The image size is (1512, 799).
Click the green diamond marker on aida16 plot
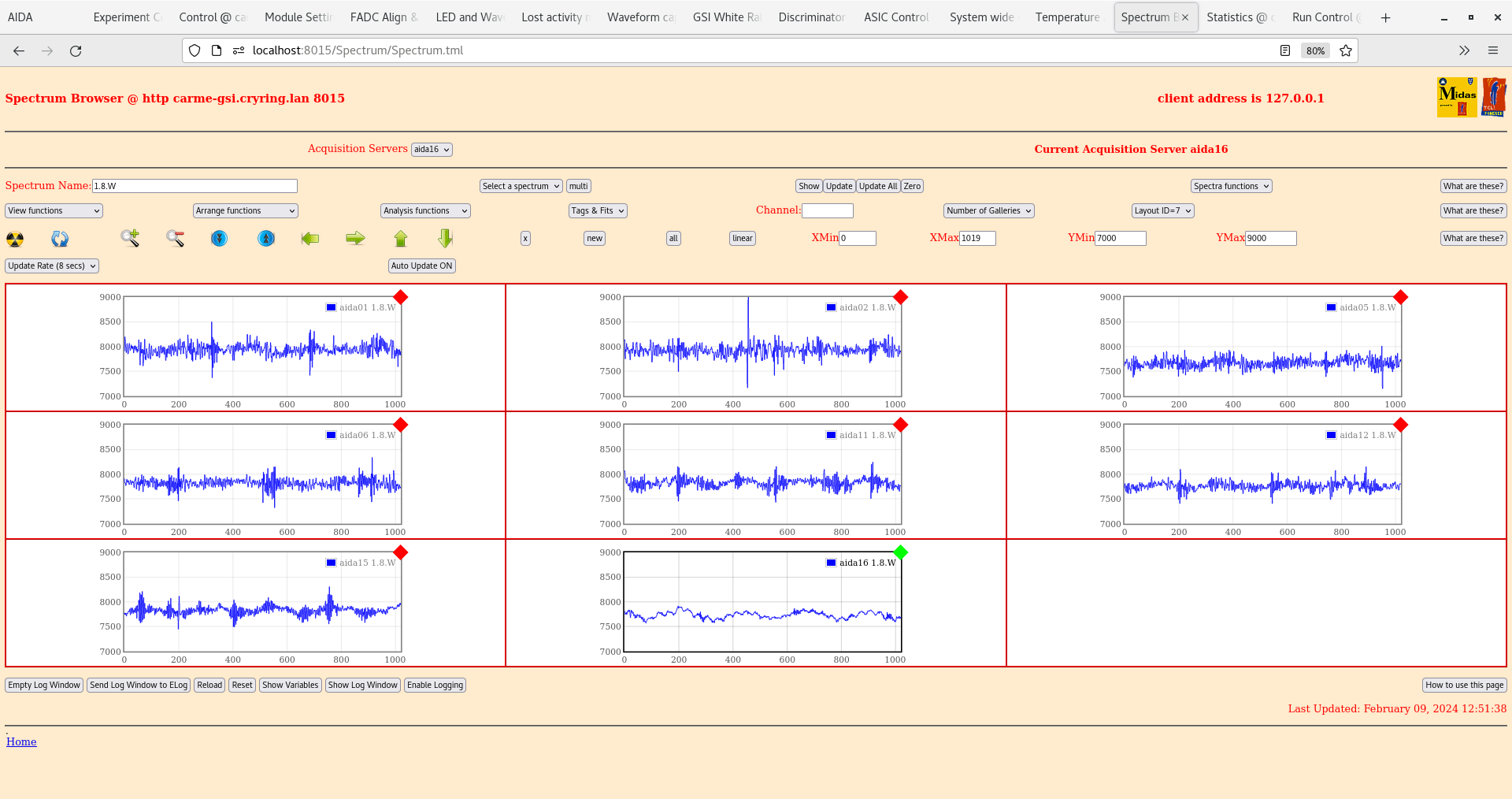pos(901,552)
